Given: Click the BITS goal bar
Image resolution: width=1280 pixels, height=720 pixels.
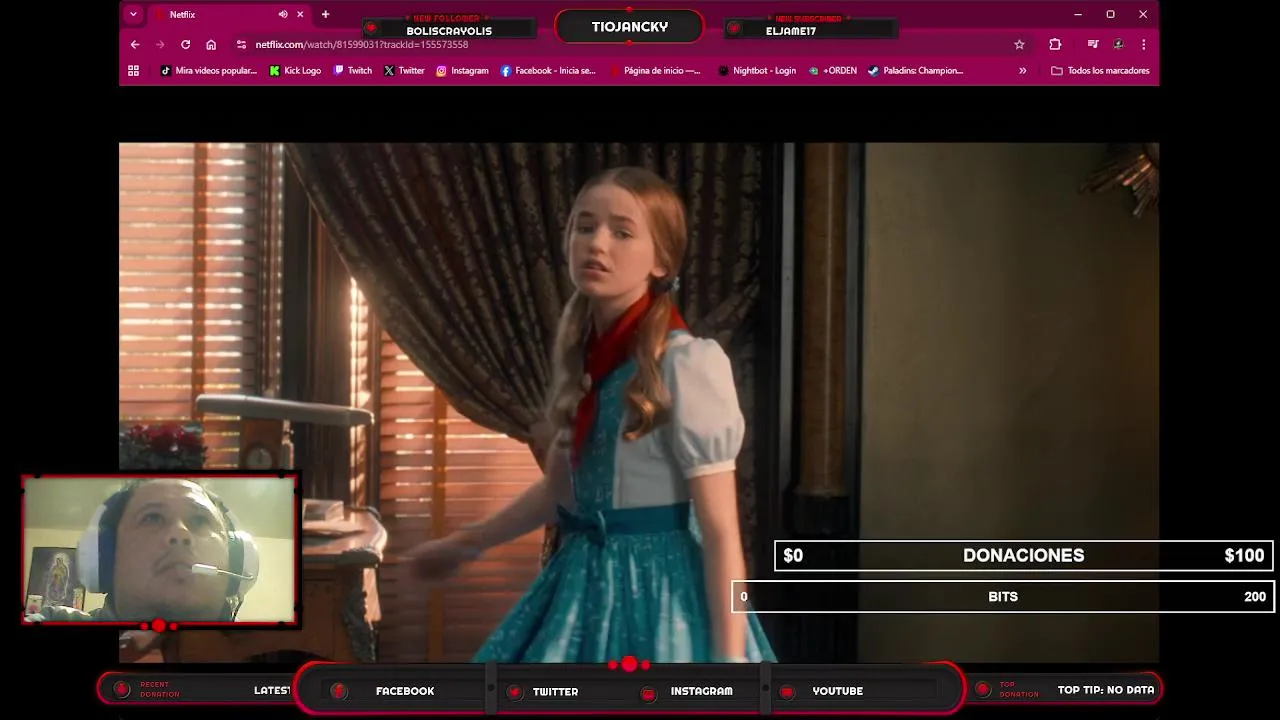Looking at the screenshot, I should pos(1003,596).
